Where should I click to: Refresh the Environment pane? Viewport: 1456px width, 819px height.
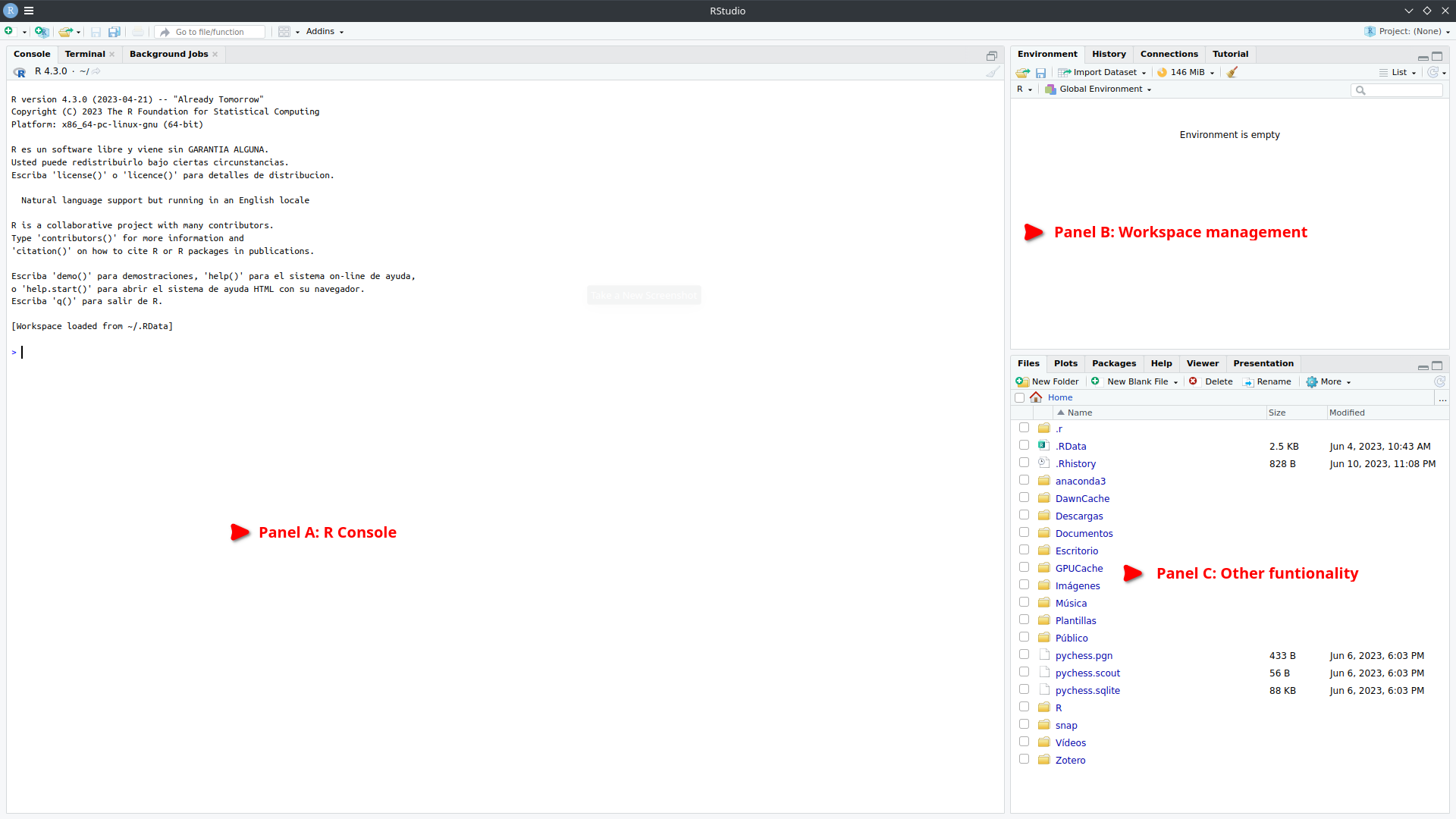point(1432,72)
